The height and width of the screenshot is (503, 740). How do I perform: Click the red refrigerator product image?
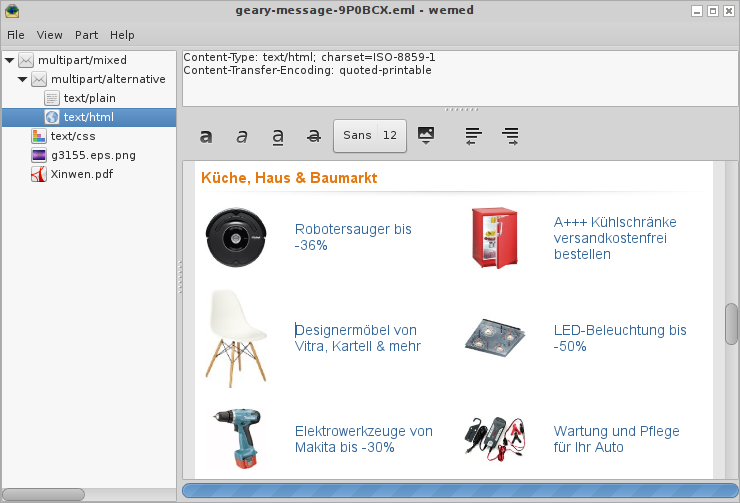pyautogui.click(x=495, y=238)
